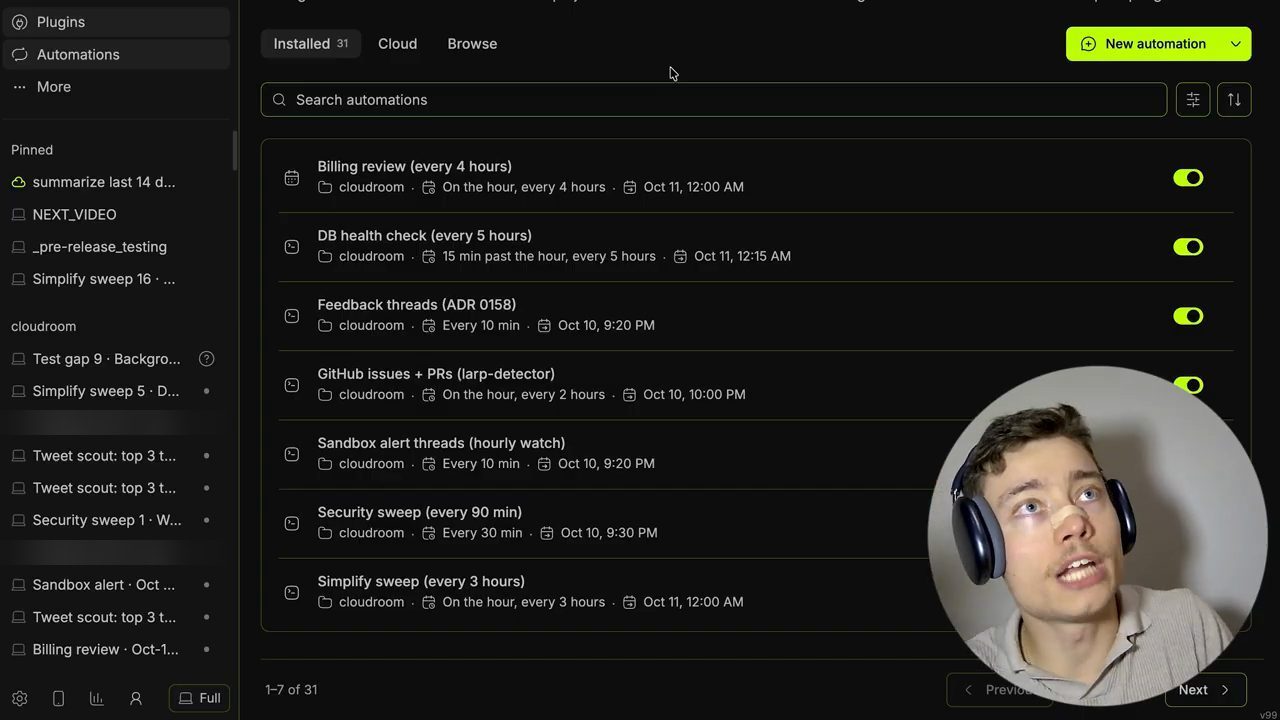Screen dimensions: 1280x720
Task: Open the Plugins sidebar item
Action: (117, 22)
